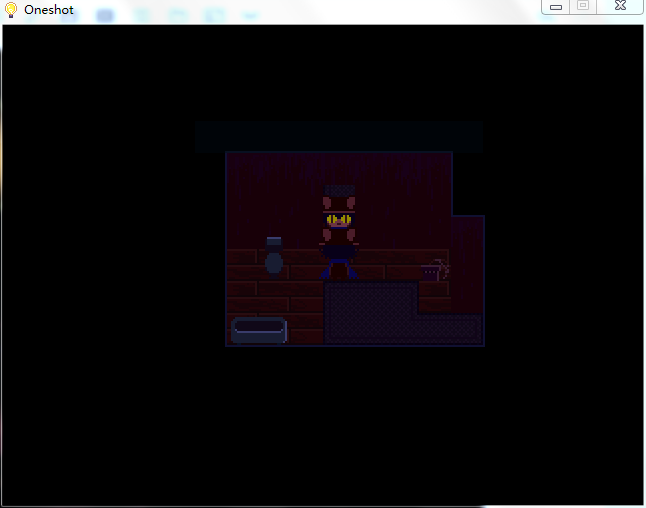Screen dimensions: 646x508
Task: Click the right-side alcove of the room
Action: (x=468, y=250)
